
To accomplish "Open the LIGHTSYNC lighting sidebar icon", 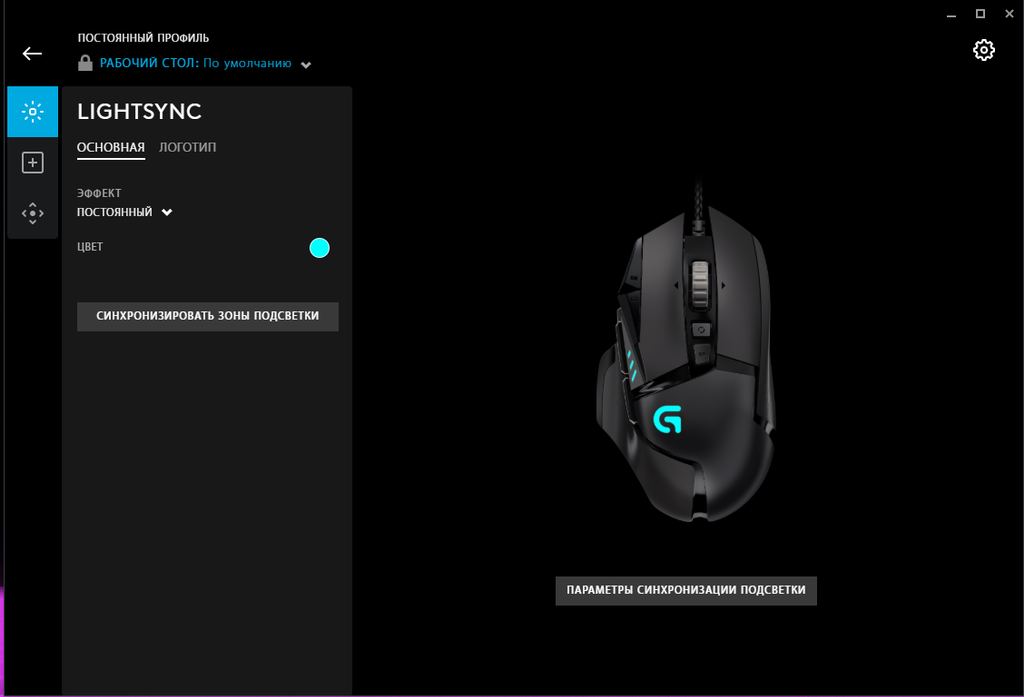I will point(33,112).
